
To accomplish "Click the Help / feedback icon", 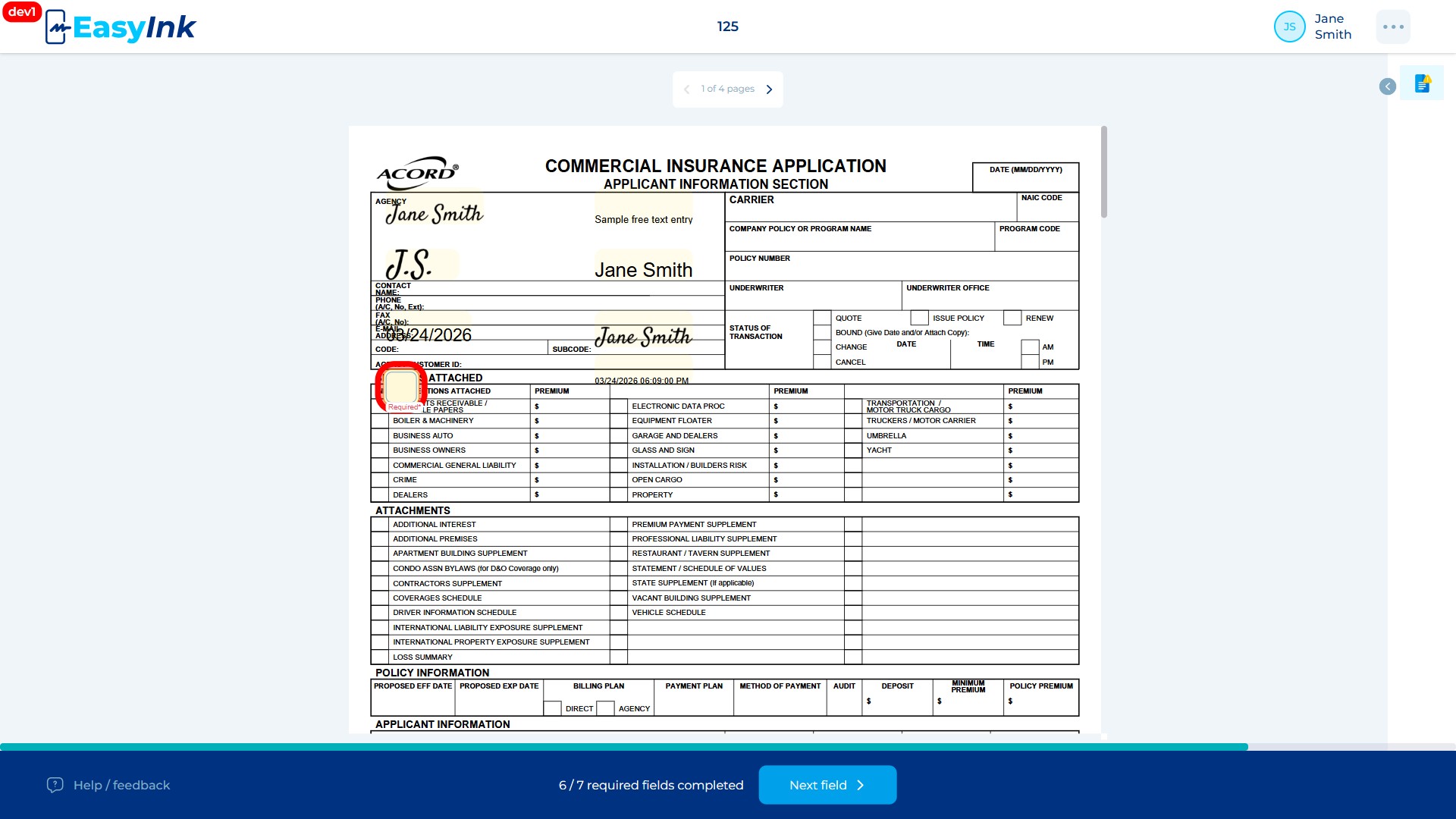I will (55, 785).
